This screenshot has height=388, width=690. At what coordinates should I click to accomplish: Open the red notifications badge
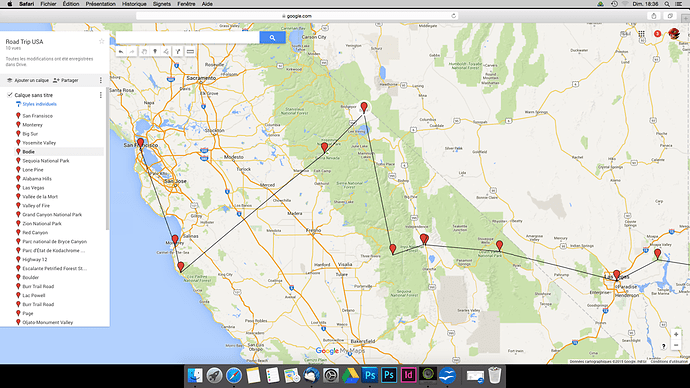657,34
